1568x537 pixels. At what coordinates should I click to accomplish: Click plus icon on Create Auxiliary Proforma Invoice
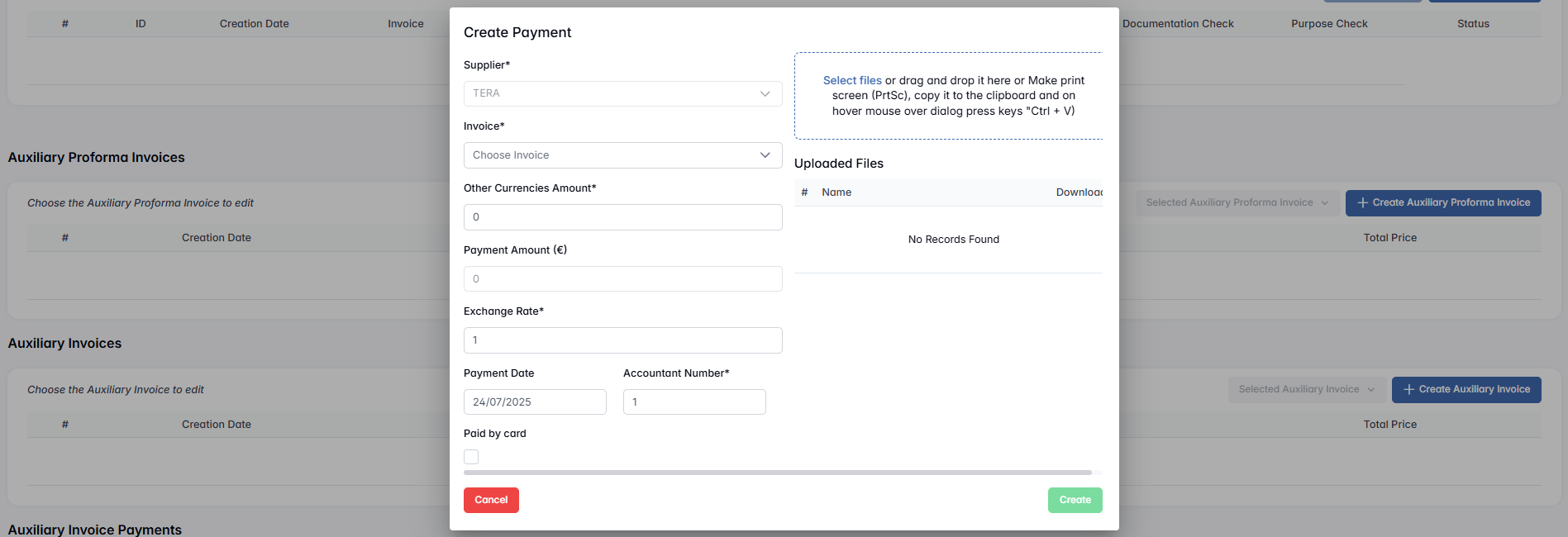pos(1362,203)
